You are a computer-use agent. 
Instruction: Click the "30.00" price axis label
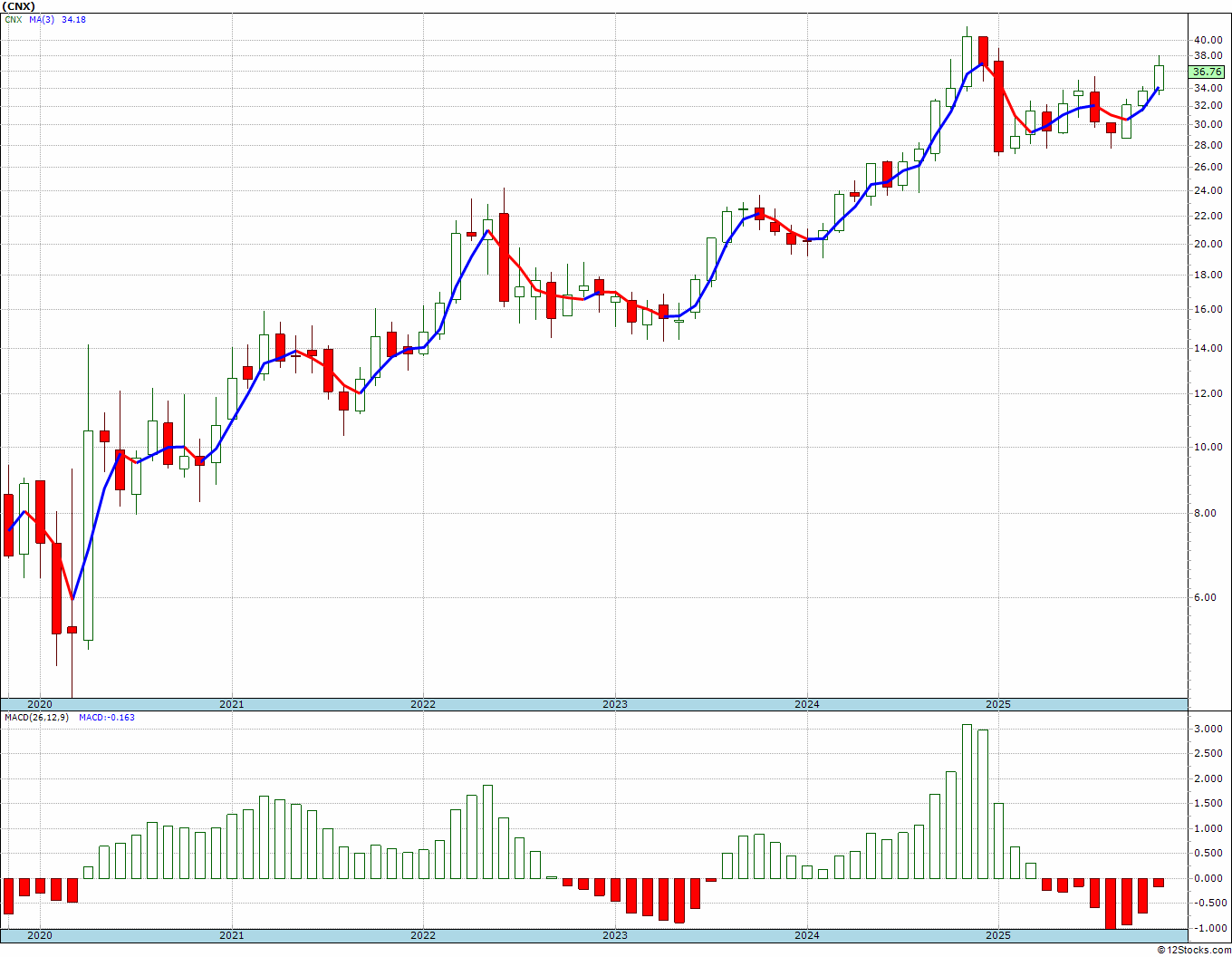pos(1208,124)
